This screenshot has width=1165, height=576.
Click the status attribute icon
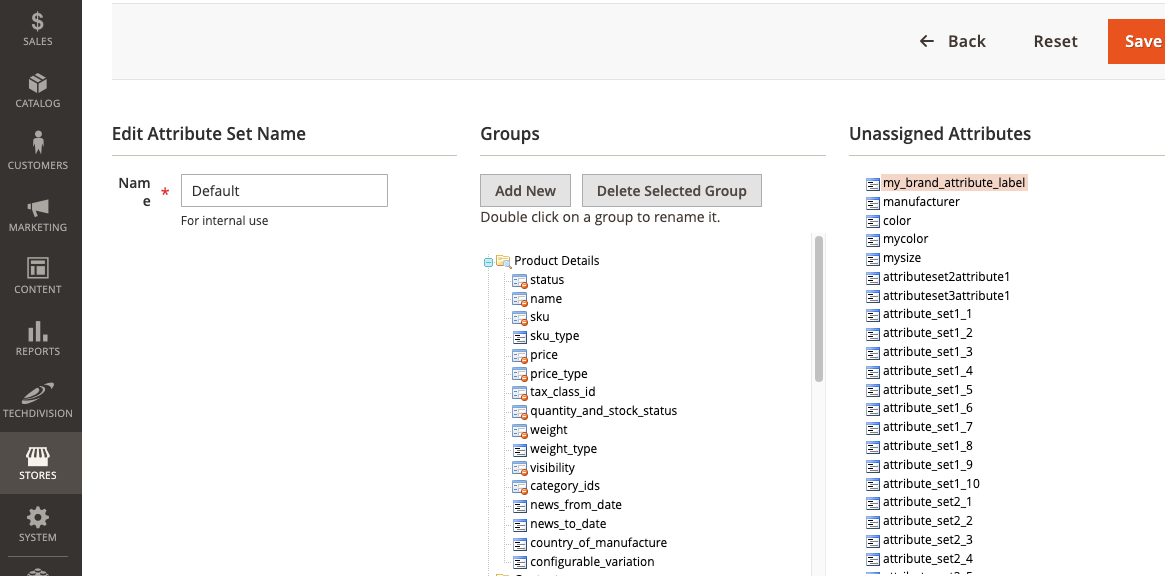point(520,280)
